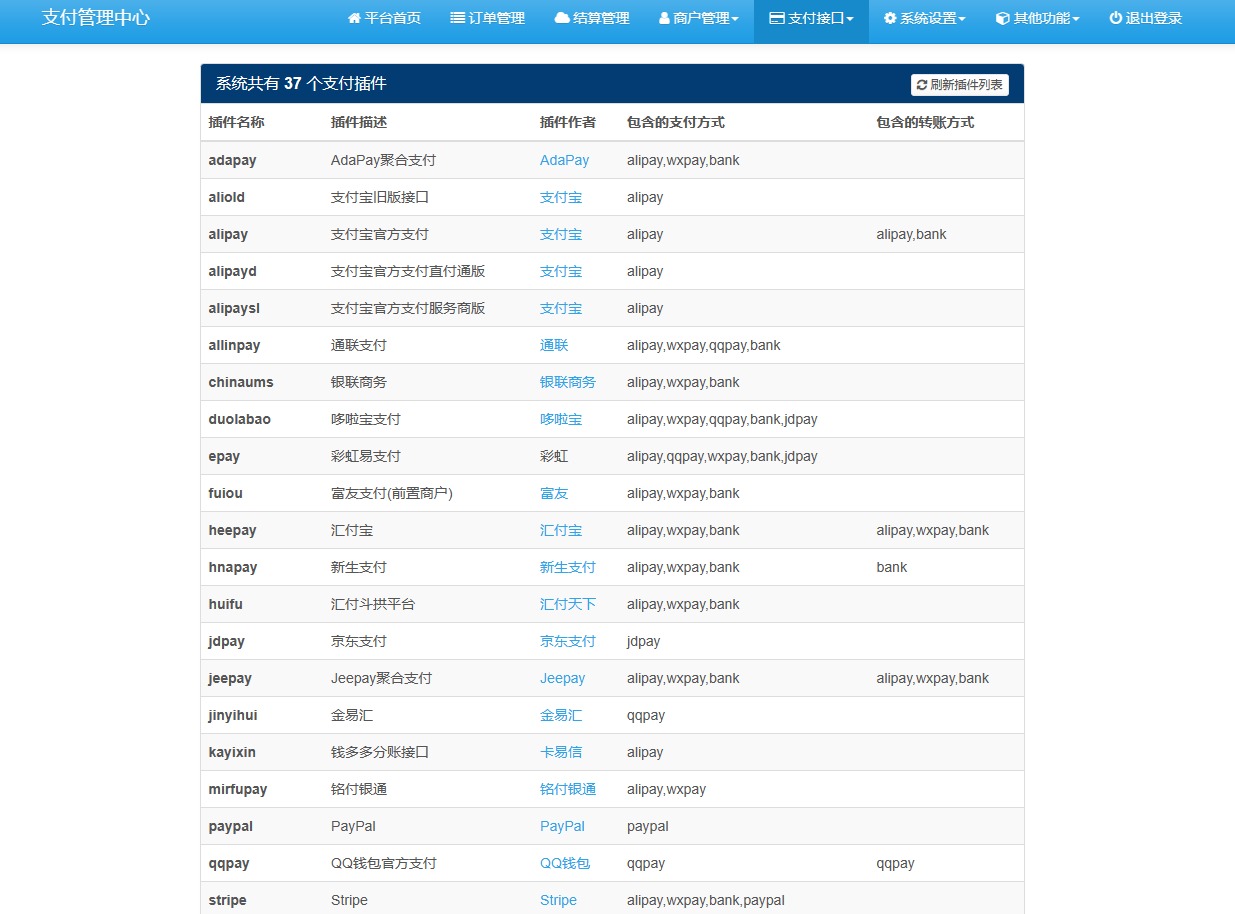Click the user icon on 商户管理

tap(663, 17)
